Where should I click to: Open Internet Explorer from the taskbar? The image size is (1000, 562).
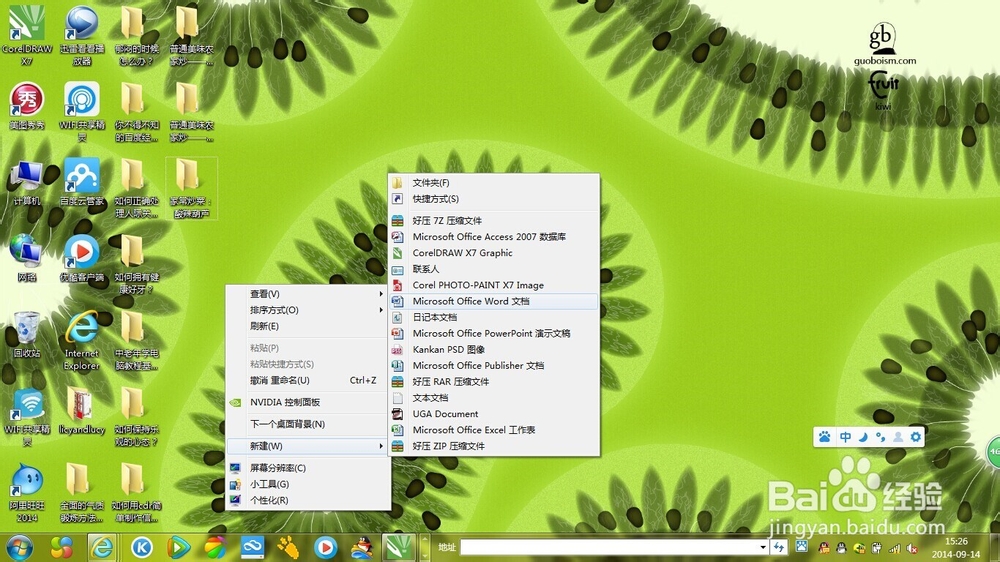[x=102, y=548]
